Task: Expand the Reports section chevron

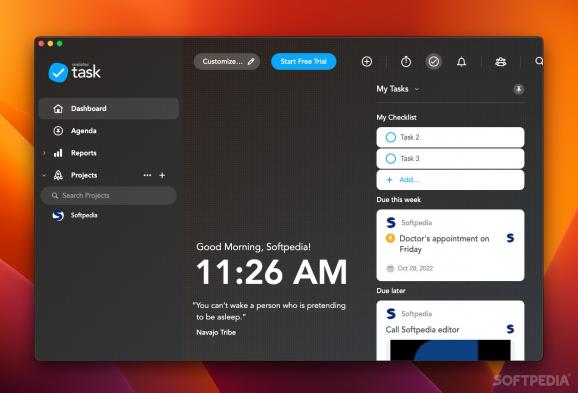Action: [x=44, y=153]
